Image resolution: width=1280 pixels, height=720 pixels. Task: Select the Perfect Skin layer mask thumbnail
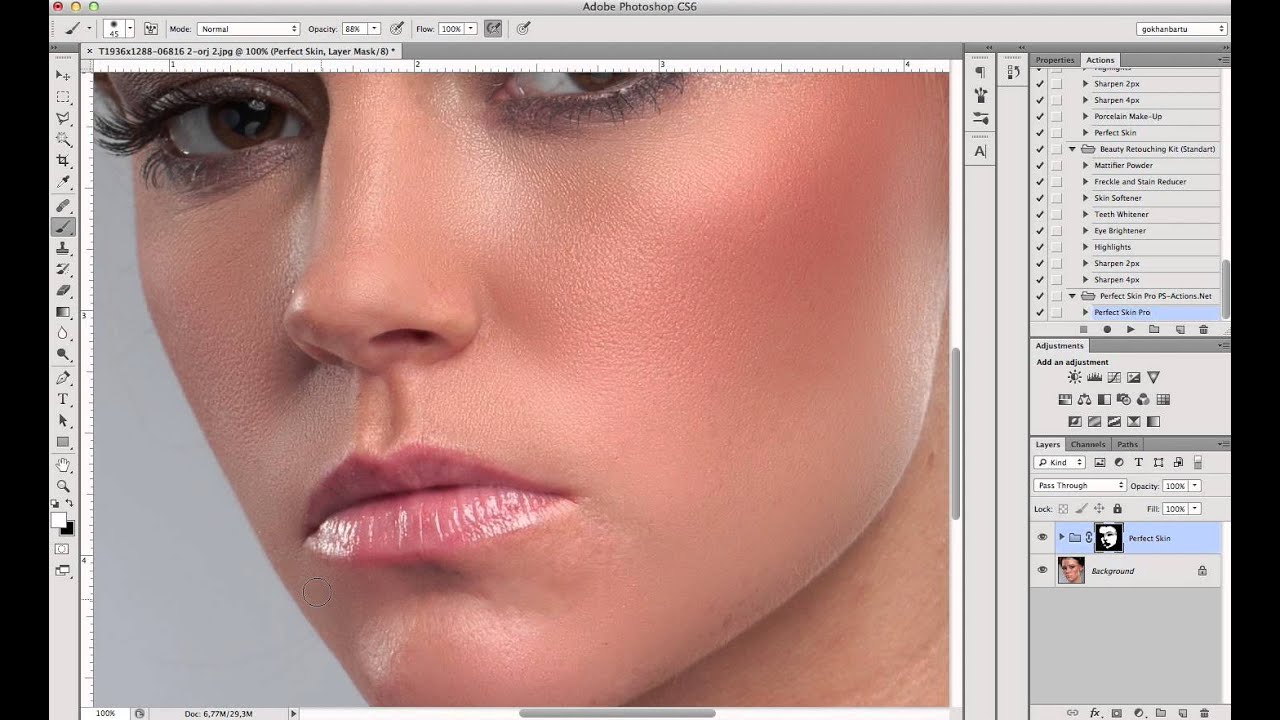(x=1108, y=538)
